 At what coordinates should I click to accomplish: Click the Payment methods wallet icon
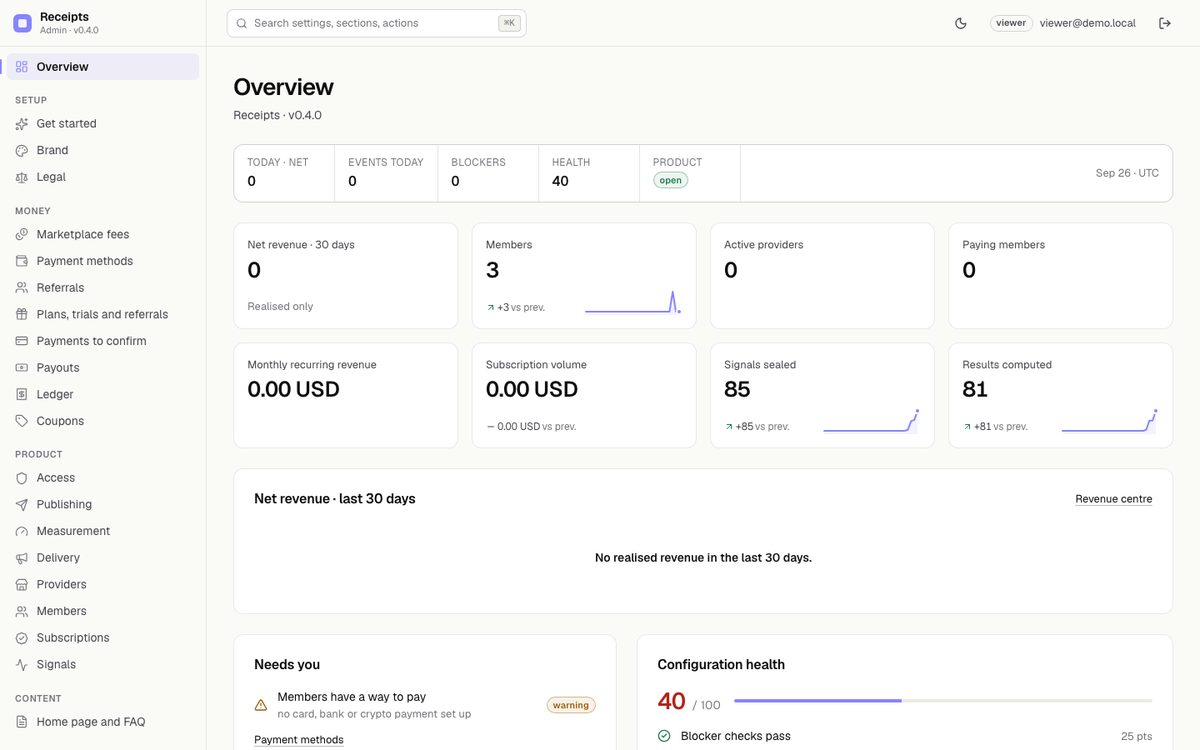click(x=22, y=261)
